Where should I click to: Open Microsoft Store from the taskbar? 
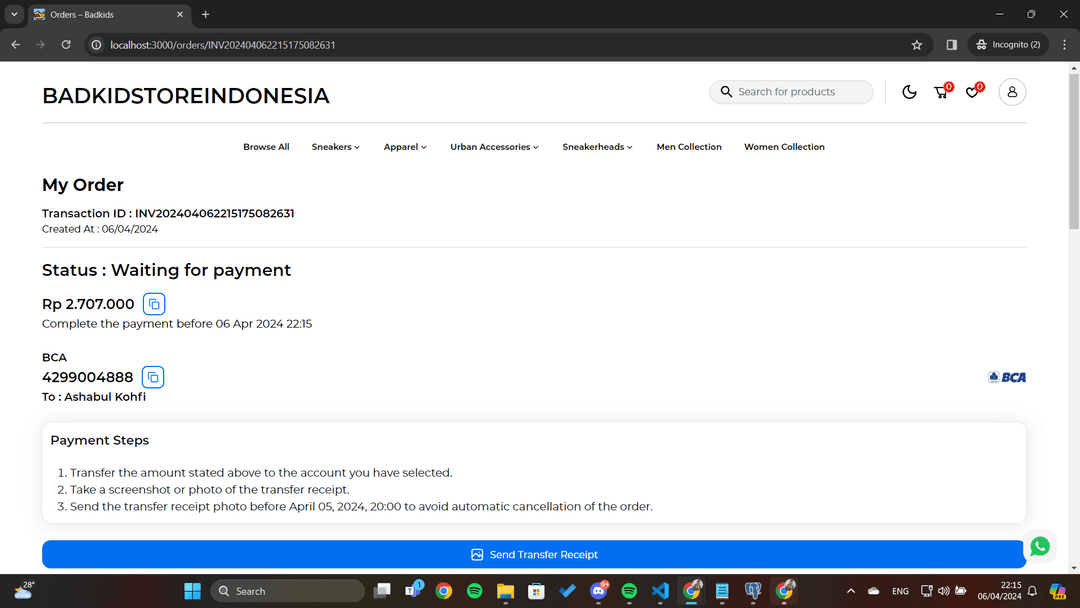[537, 591]
